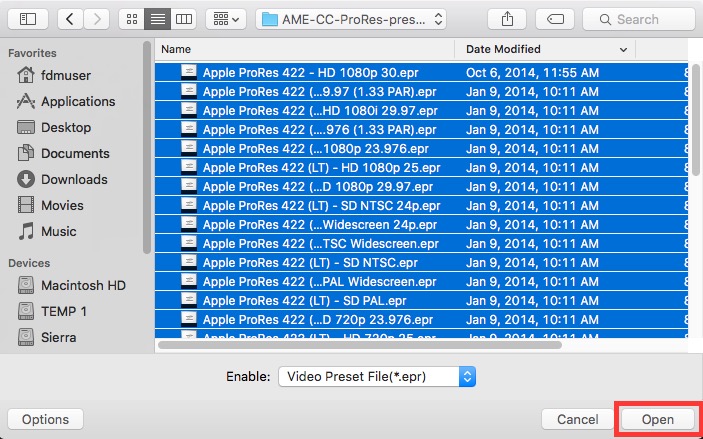This screenshot has width=703, height=439.
Task: Switch to column view mode
Action: [183, 19]
